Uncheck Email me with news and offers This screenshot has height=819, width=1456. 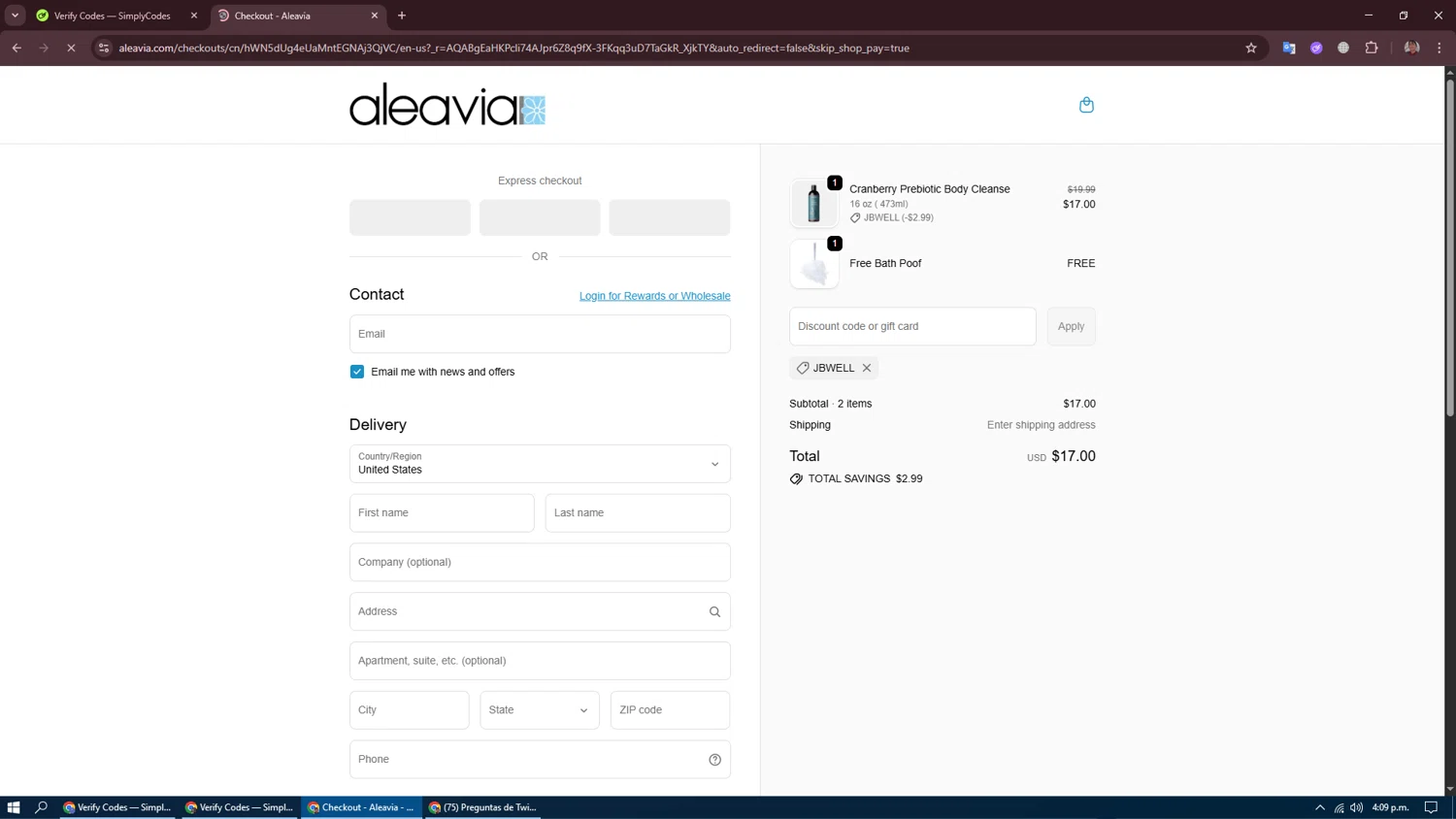357,372
